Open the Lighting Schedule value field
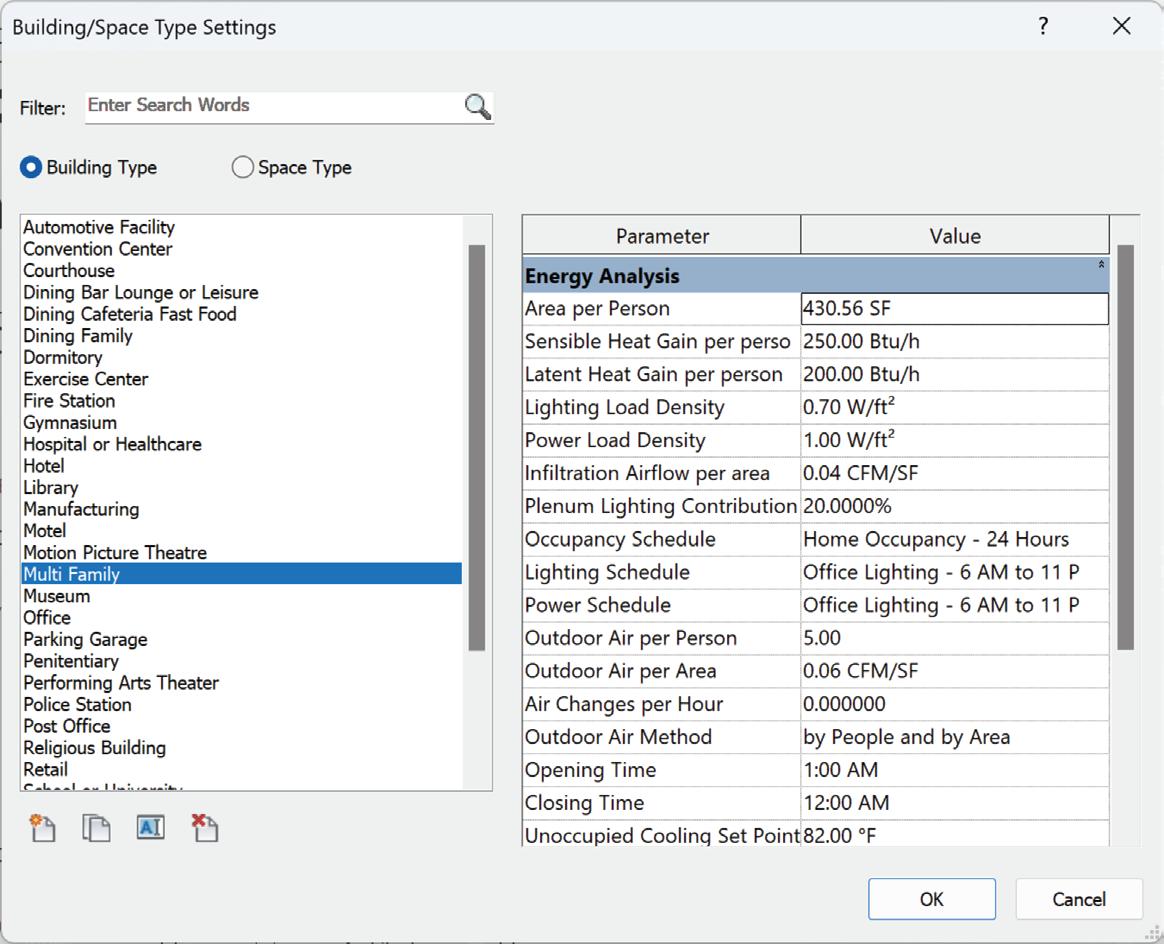This screenshot has height=944, width=1164. tap(954, 573)
